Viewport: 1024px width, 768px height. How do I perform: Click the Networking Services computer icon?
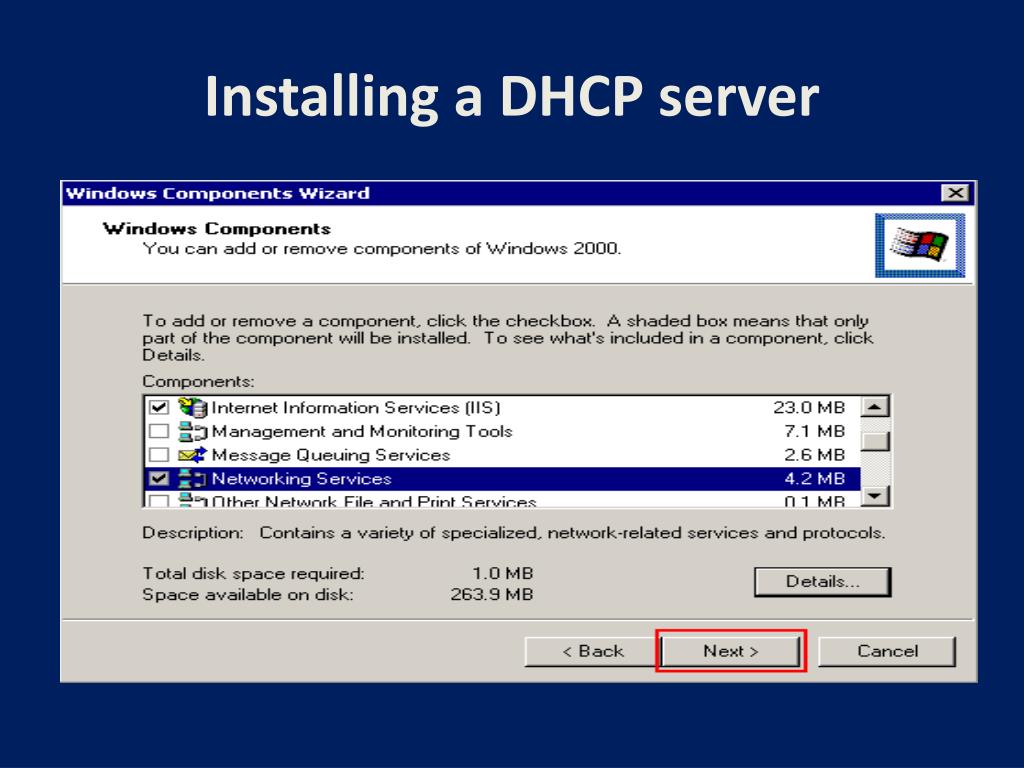(x=193, y=479)
